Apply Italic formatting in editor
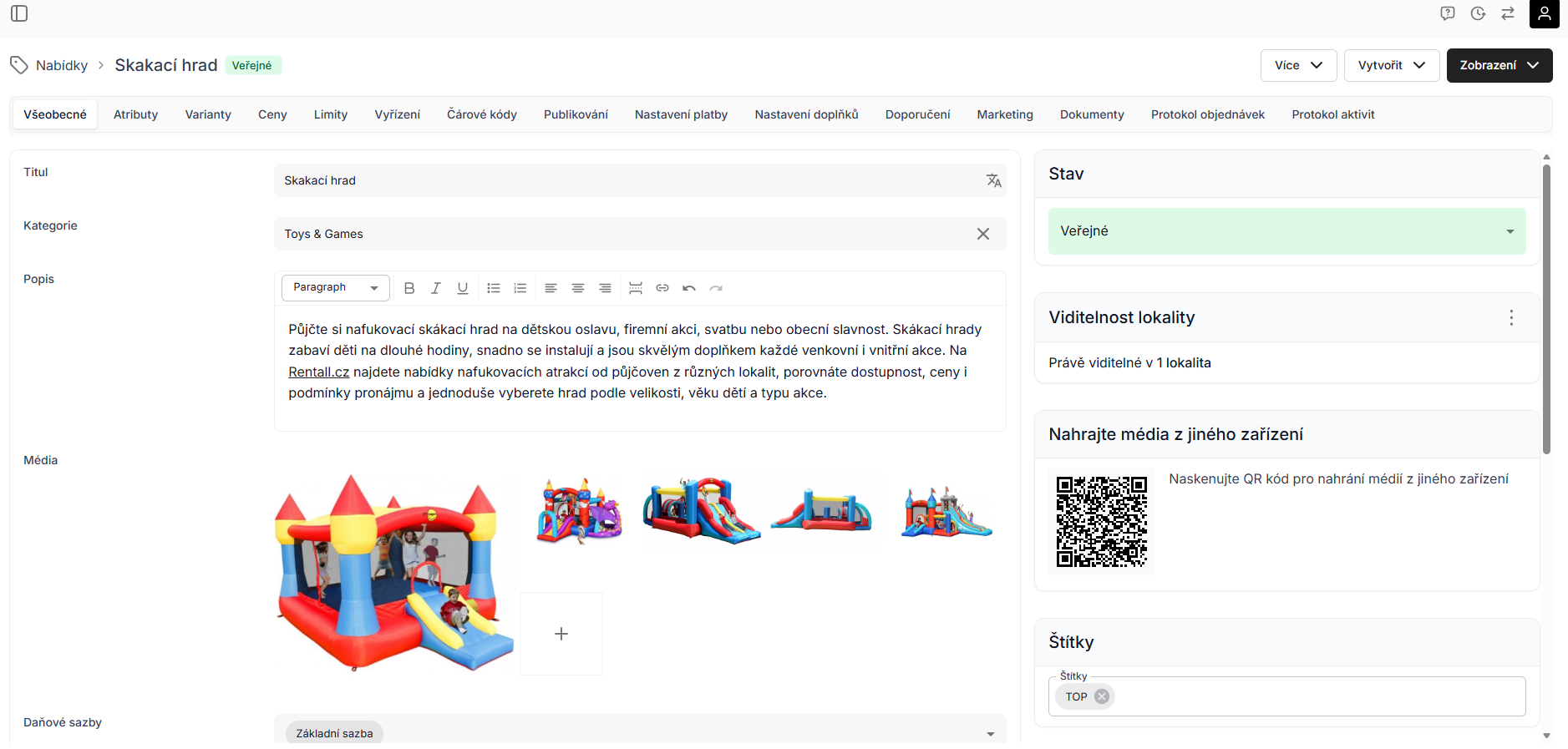Viewport: 1568px width, 749px height. pyautogui.click(x=436, y=288)
